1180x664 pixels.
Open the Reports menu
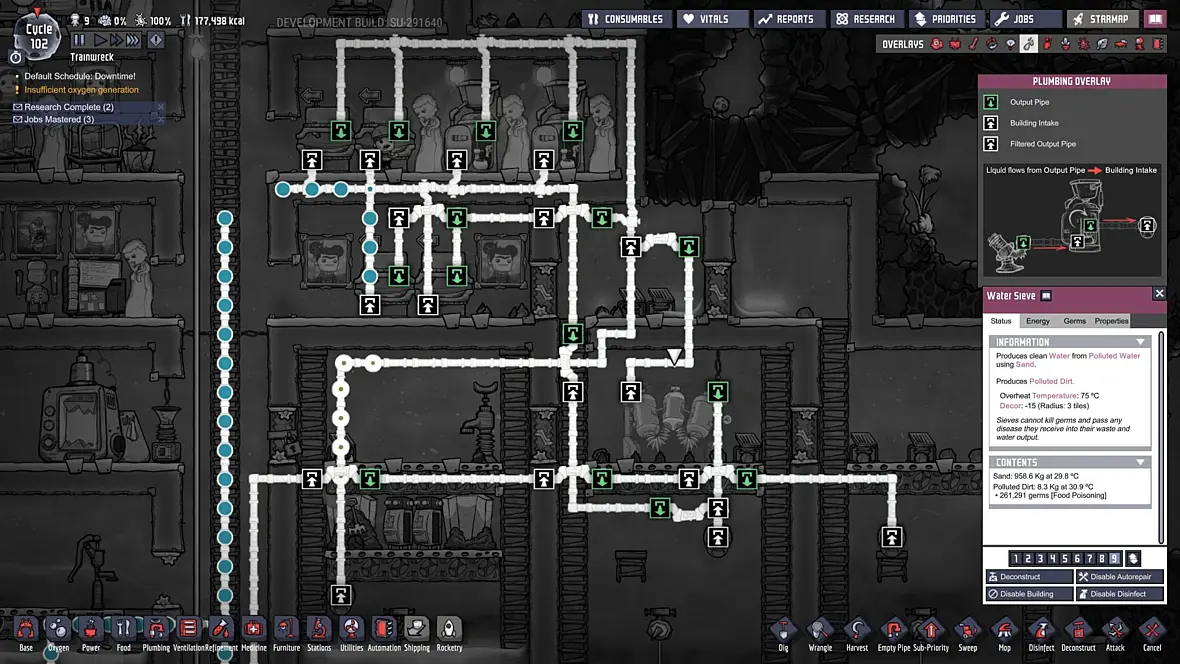pos(787,19)
